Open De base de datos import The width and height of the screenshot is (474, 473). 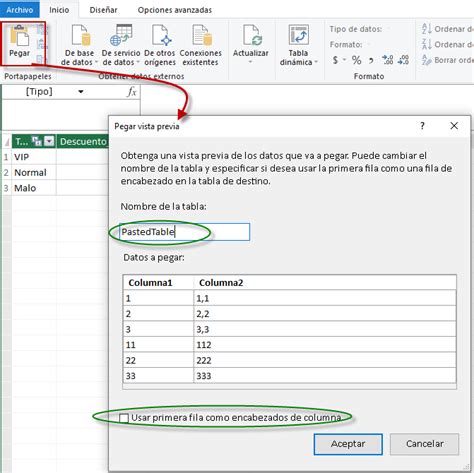tap(80, 45)
